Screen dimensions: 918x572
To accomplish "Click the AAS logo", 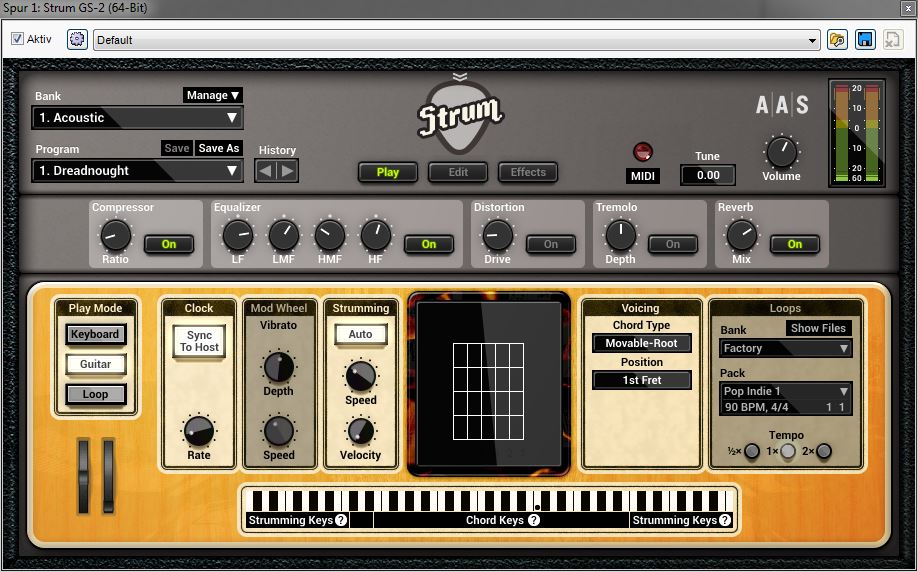I will (x=782, y=105).
